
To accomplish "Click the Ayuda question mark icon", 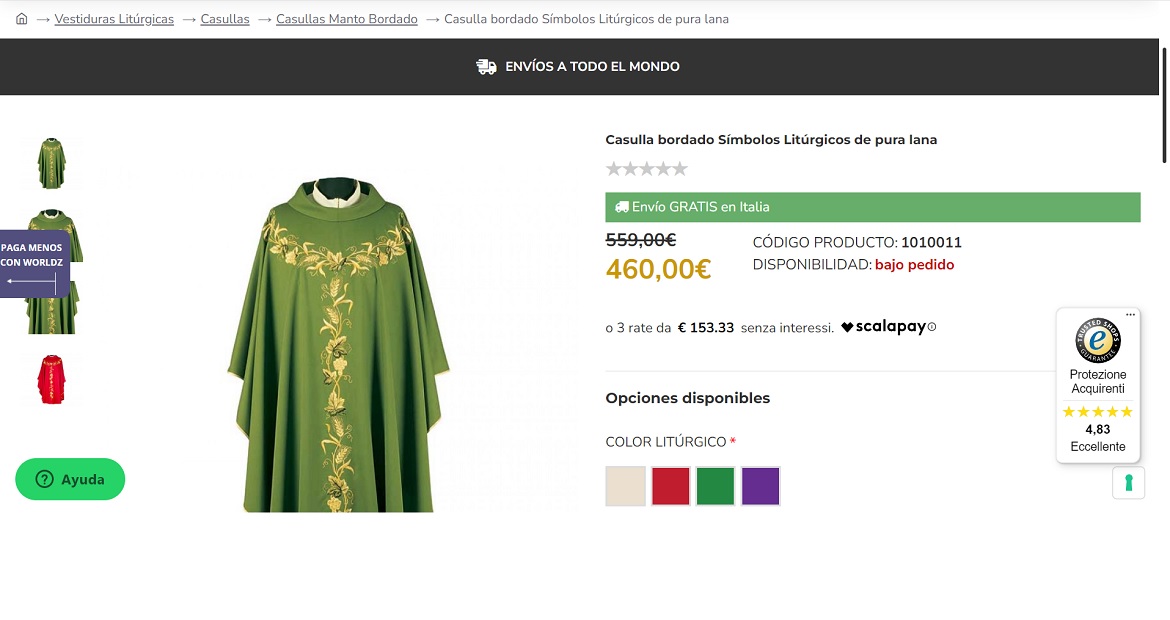I will [x=44, y=479].
